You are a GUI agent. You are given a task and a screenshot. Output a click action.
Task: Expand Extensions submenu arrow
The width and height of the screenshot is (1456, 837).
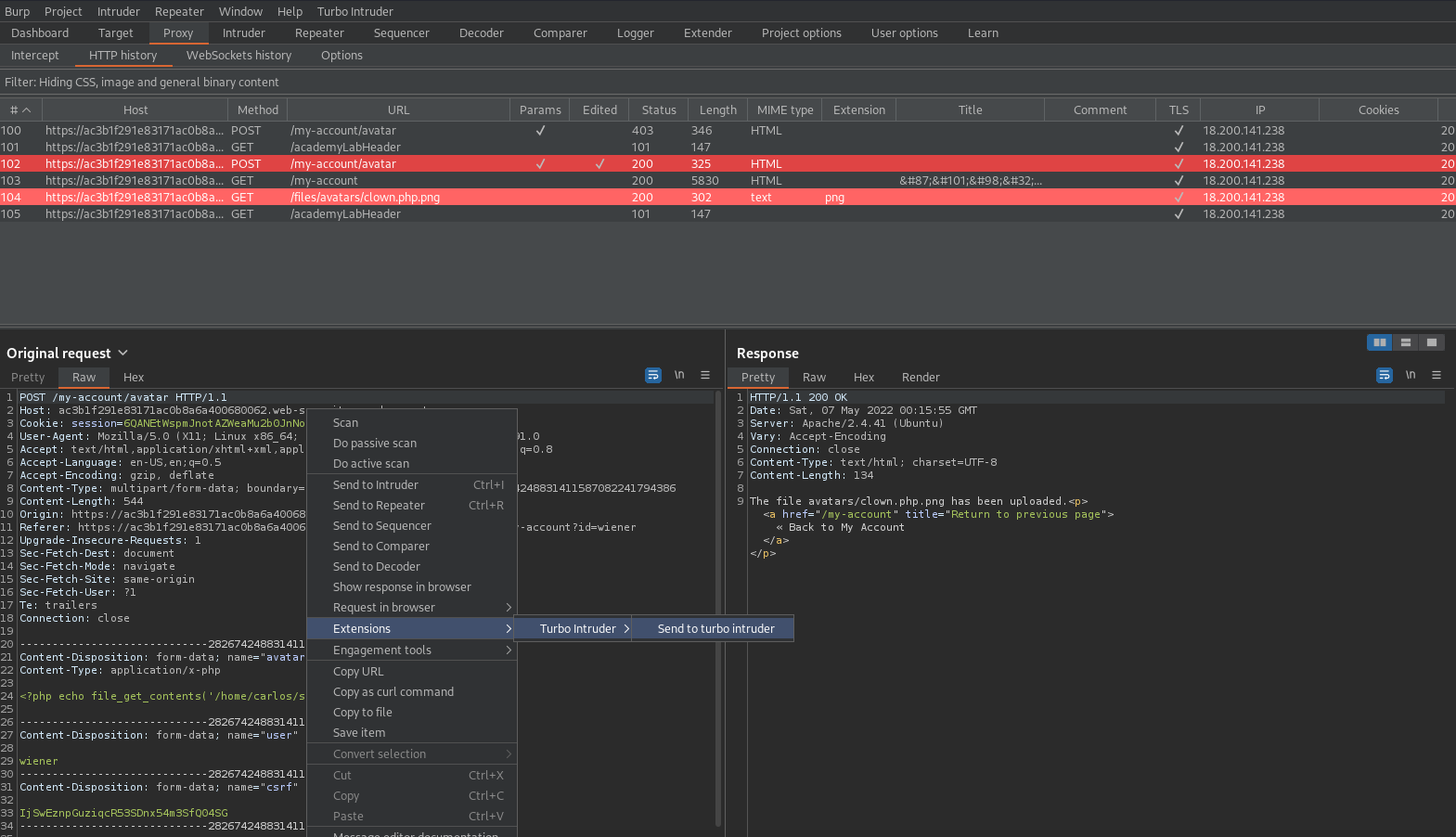[509, 629]
